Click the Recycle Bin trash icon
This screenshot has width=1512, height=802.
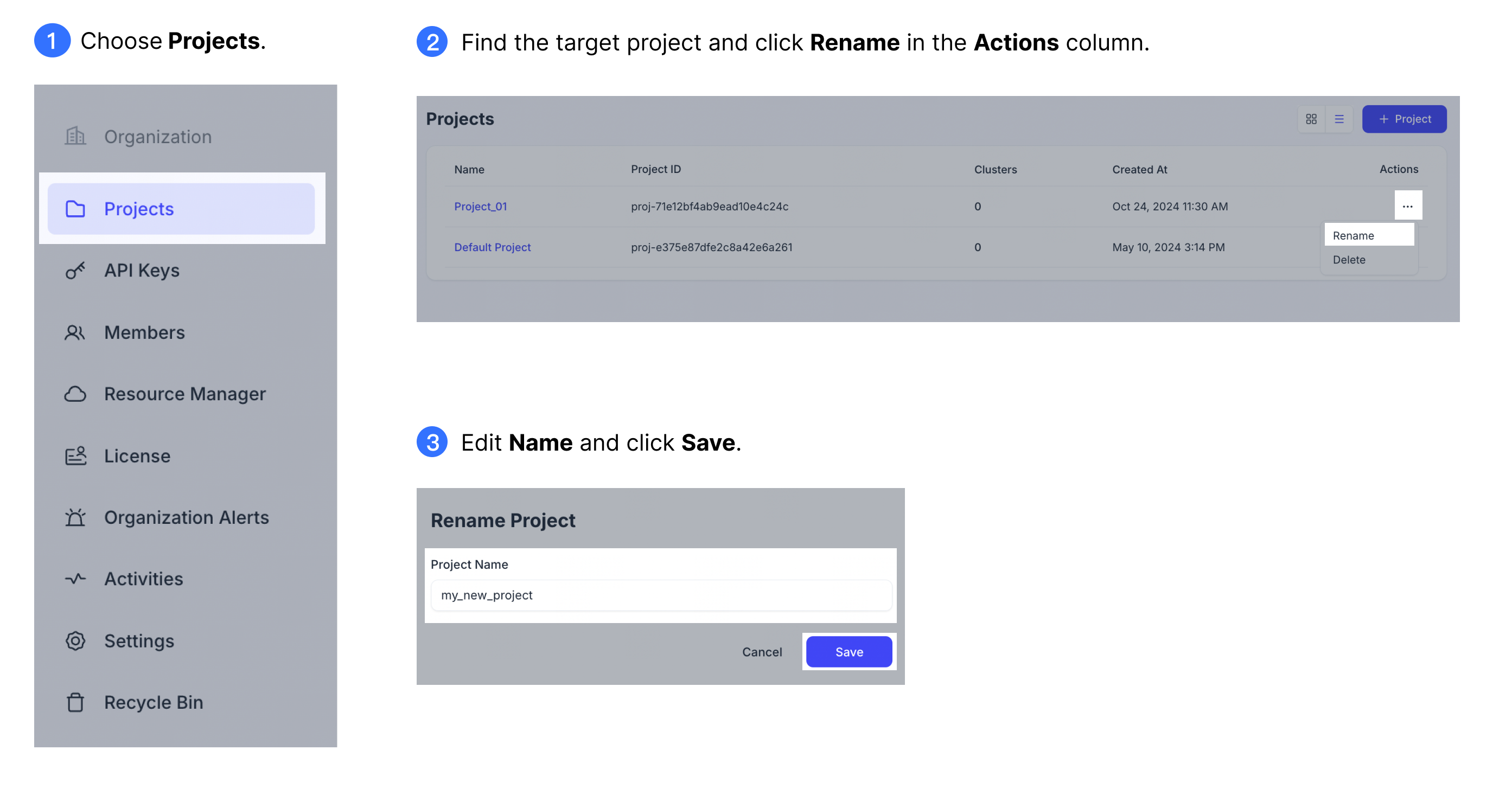click(75, 702)
